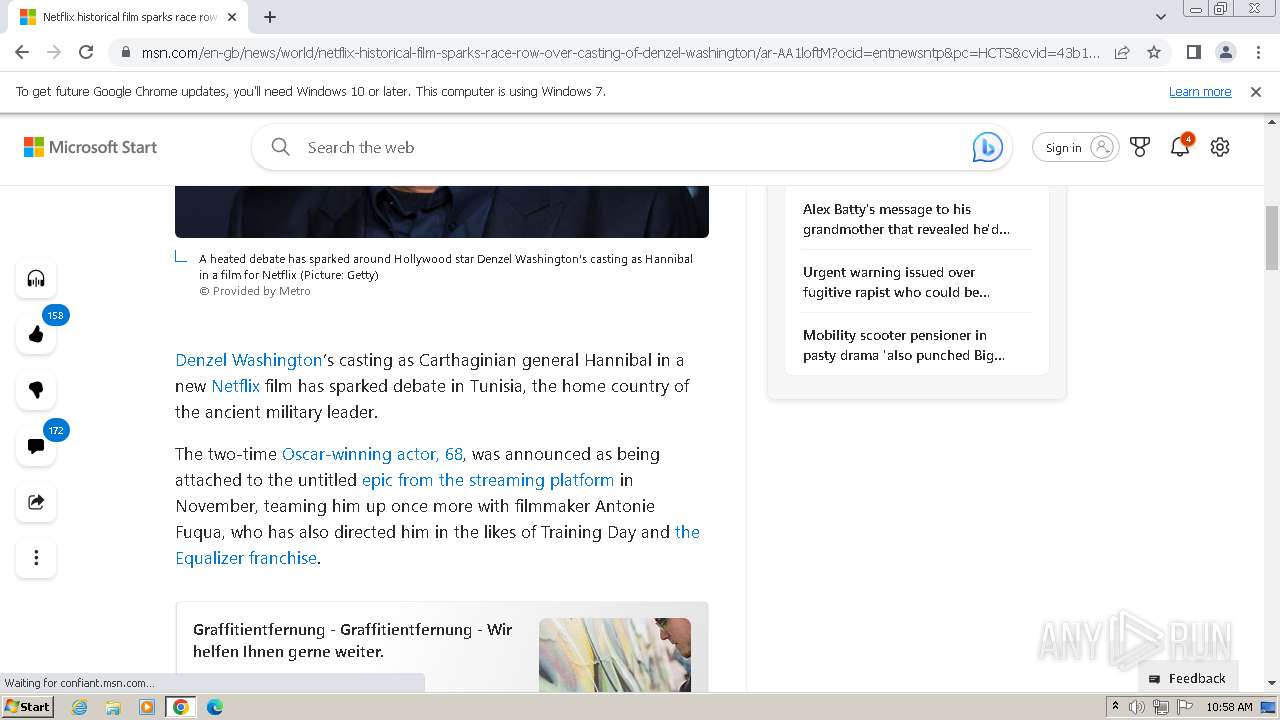
Task: Dislike the article with thumbs down
Action: pyautogui.click(x=36, y=390)
